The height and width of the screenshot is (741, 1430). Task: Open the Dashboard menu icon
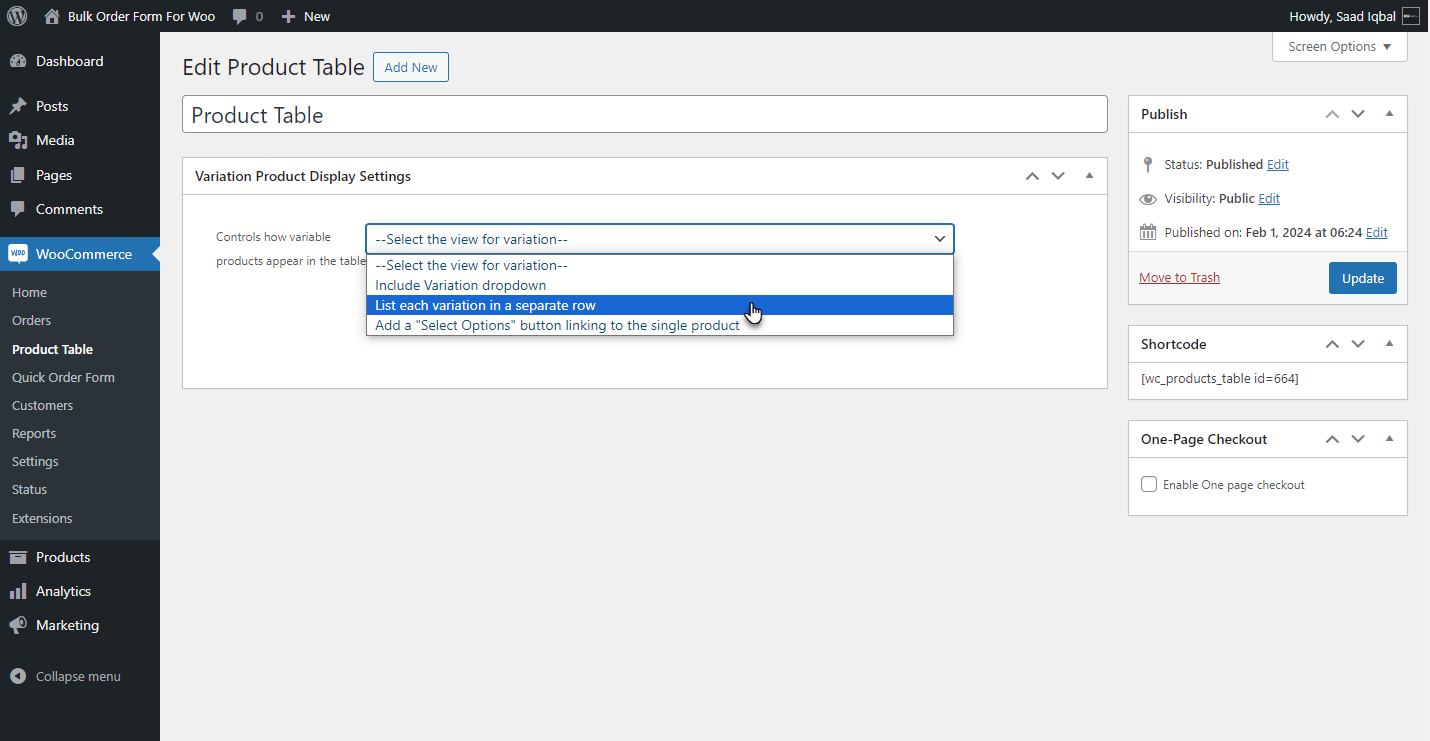18,61
